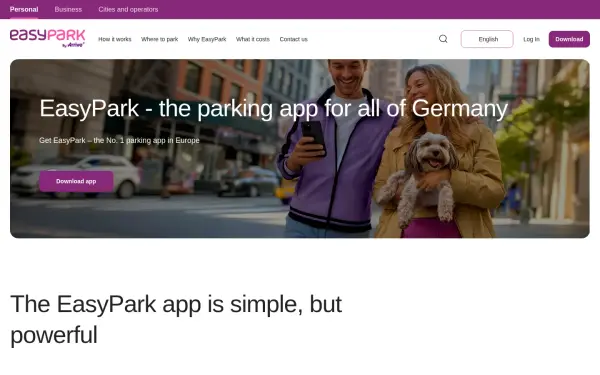Open the Why EasyPark menu item

(207, 39)
